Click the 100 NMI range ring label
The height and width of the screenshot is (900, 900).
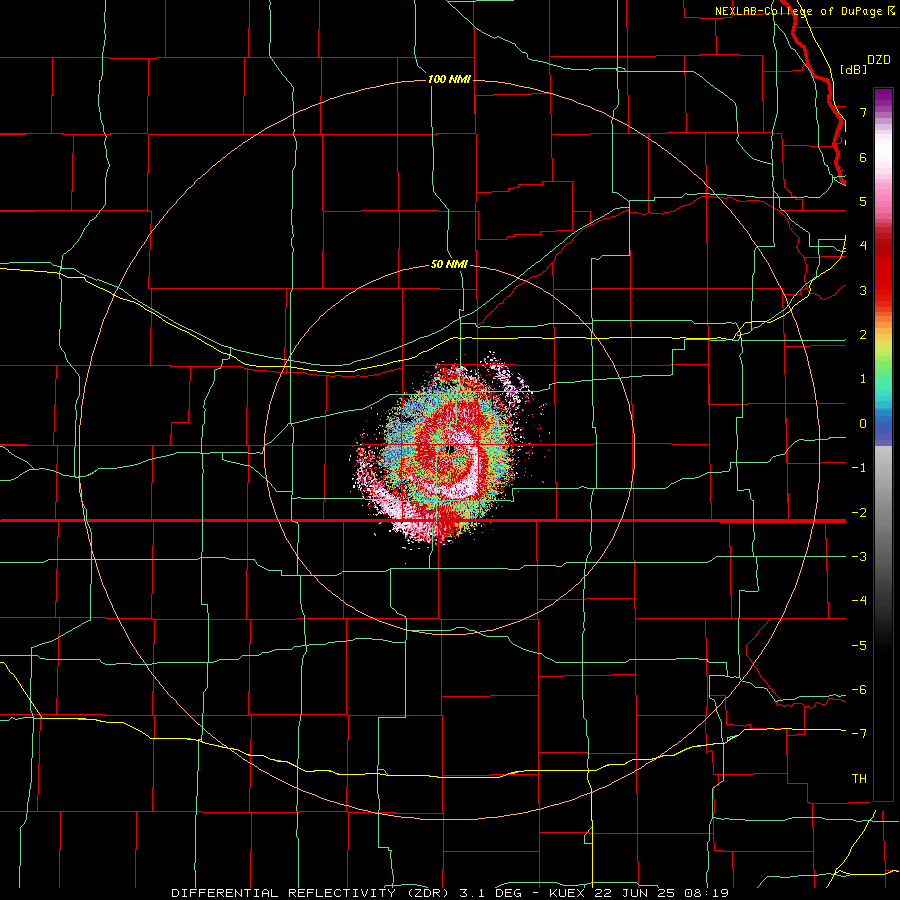click(x=449, y=79)
